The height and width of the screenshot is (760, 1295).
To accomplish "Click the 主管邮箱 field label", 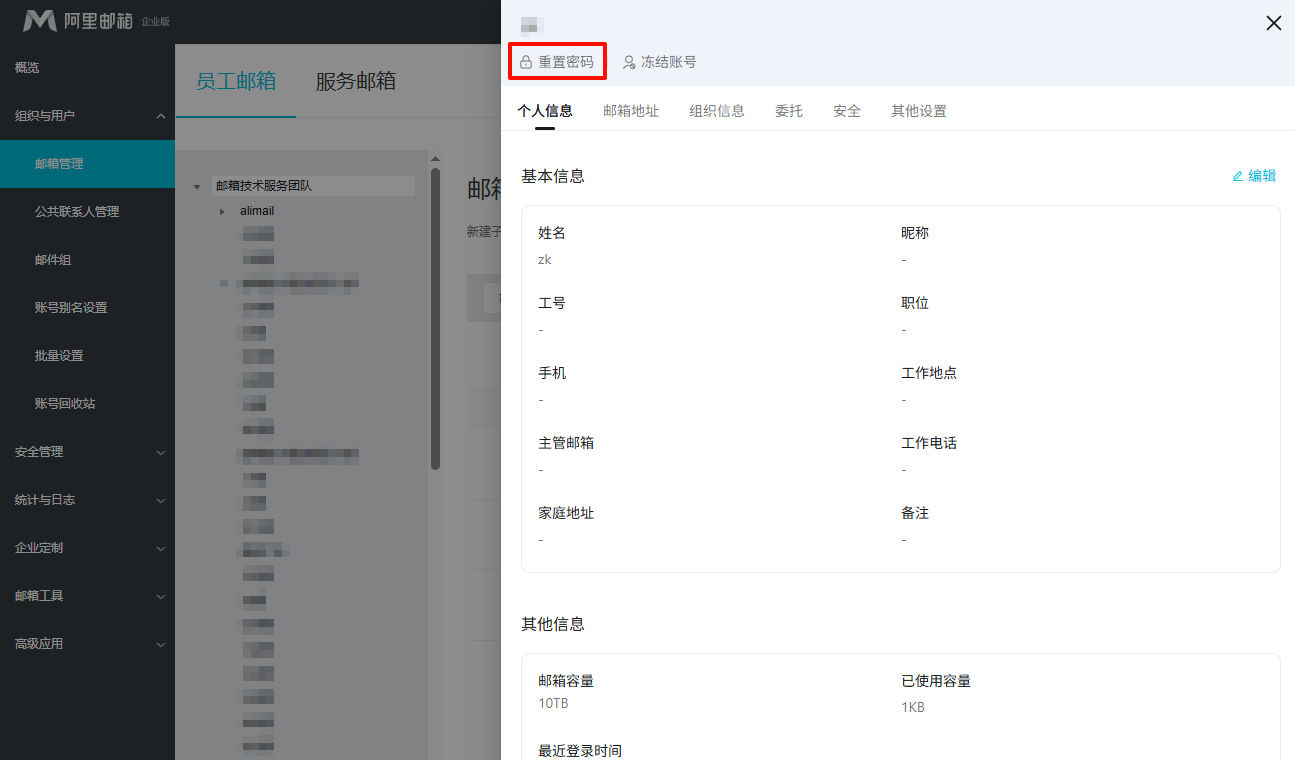I will (566, 443).
